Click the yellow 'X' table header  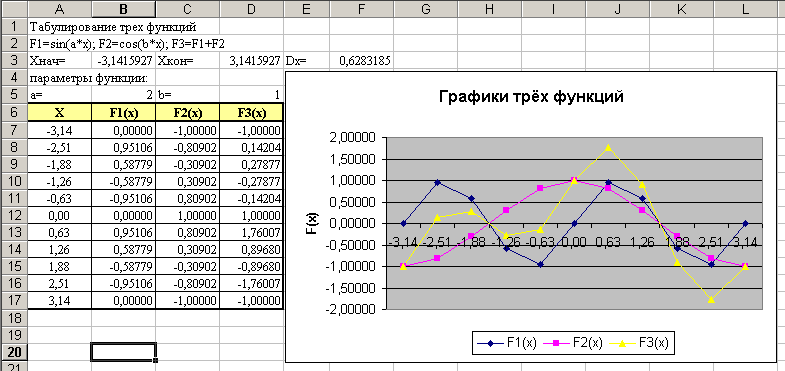[60, 112]
